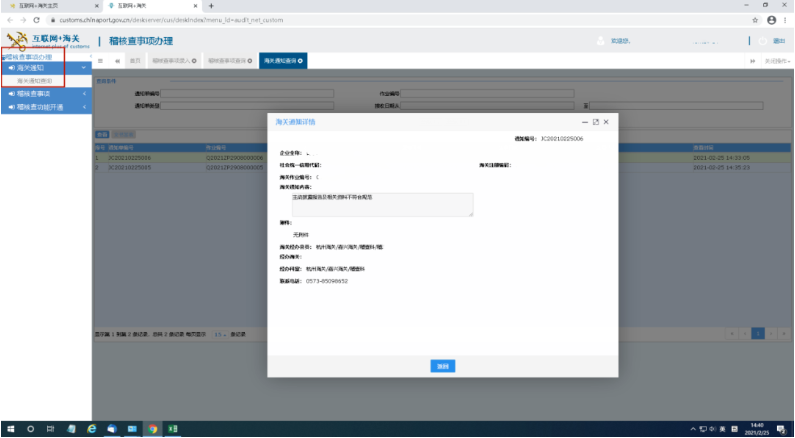Click the Windows Start button
795x438 pixels.
(x=11, y=429)
